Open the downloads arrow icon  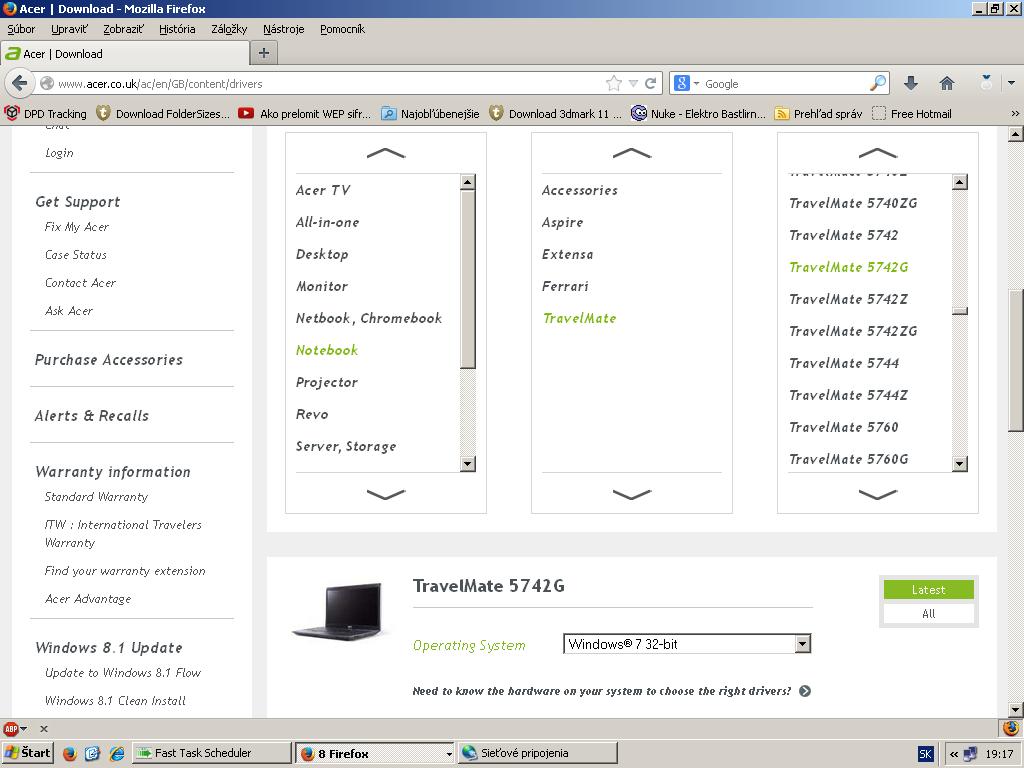tap(911, 83)
